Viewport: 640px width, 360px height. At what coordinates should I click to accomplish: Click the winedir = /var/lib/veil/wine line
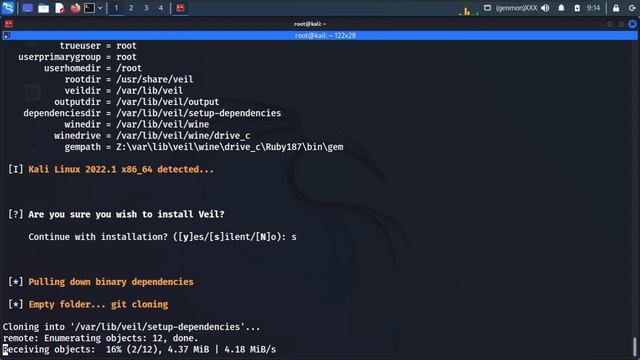pos(137,124)
